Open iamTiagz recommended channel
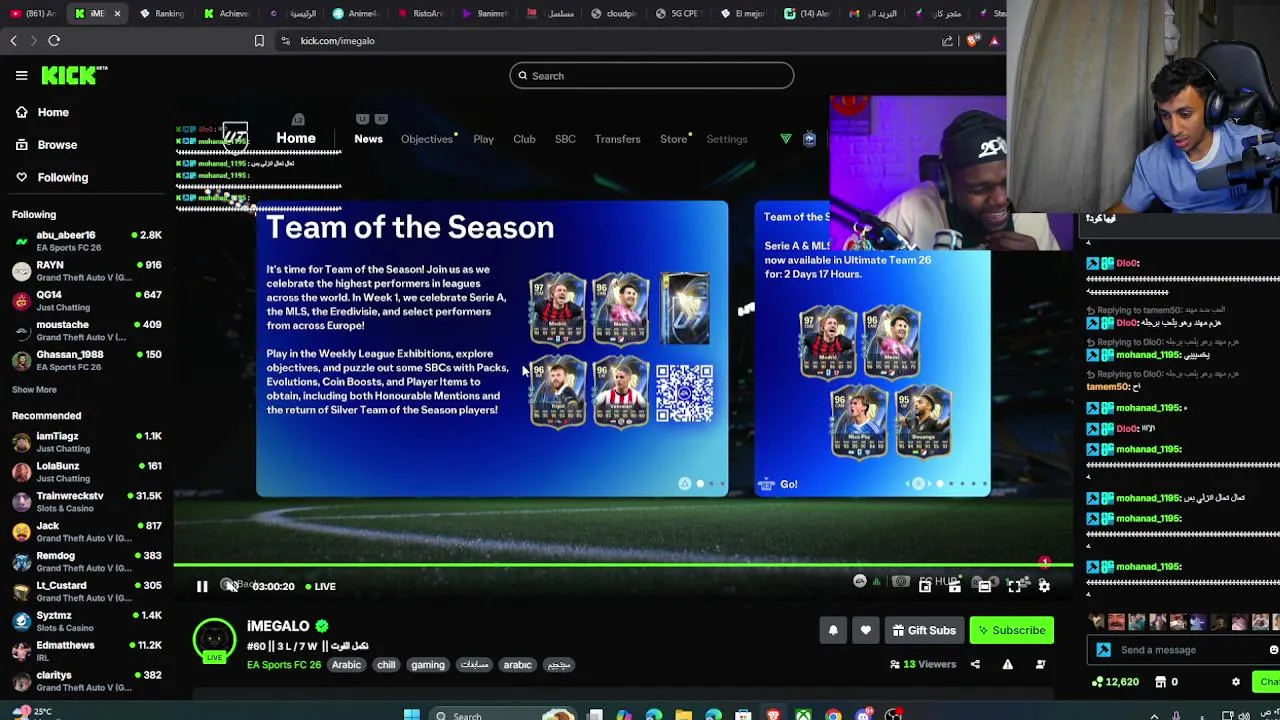The width and height of the screenshot is (1280, 720). coord(86,442)
